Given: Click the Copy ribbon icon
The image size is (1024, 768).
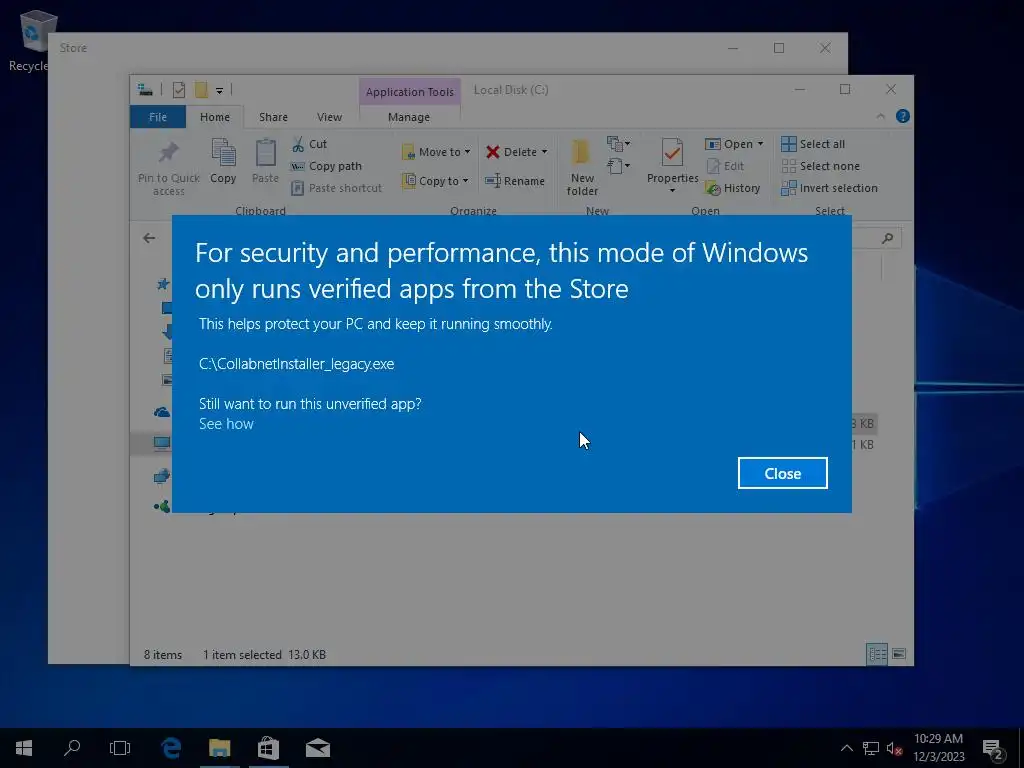Looking at the screenshot, I should point(223,152).
